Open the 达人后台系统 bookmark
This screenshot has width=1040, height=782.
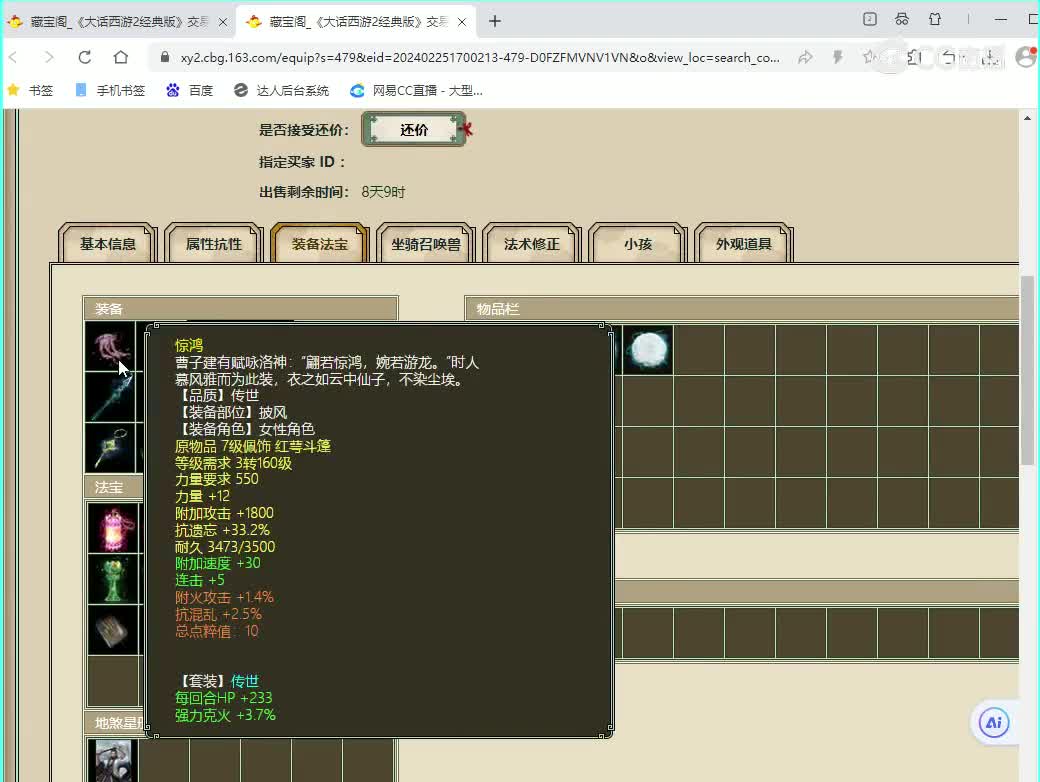click(x=282, y=90)
